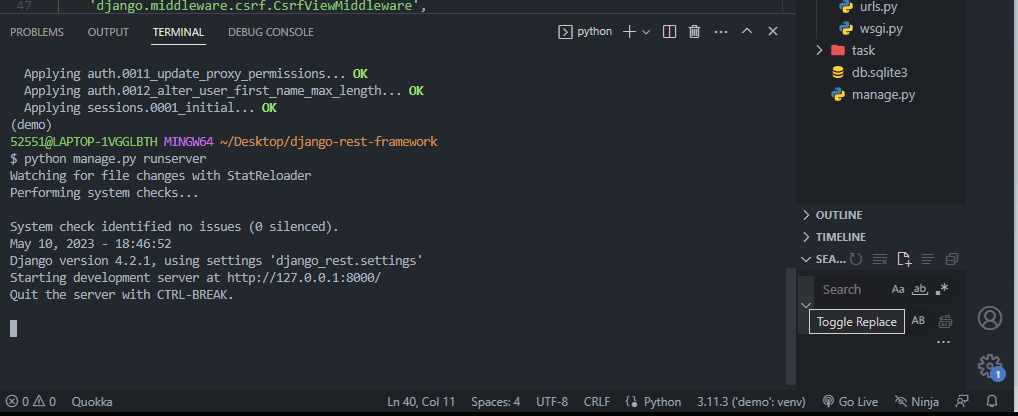Go to line via Ln 40, Col 11
Screen dimensions: 1018x416
[421, 402]
